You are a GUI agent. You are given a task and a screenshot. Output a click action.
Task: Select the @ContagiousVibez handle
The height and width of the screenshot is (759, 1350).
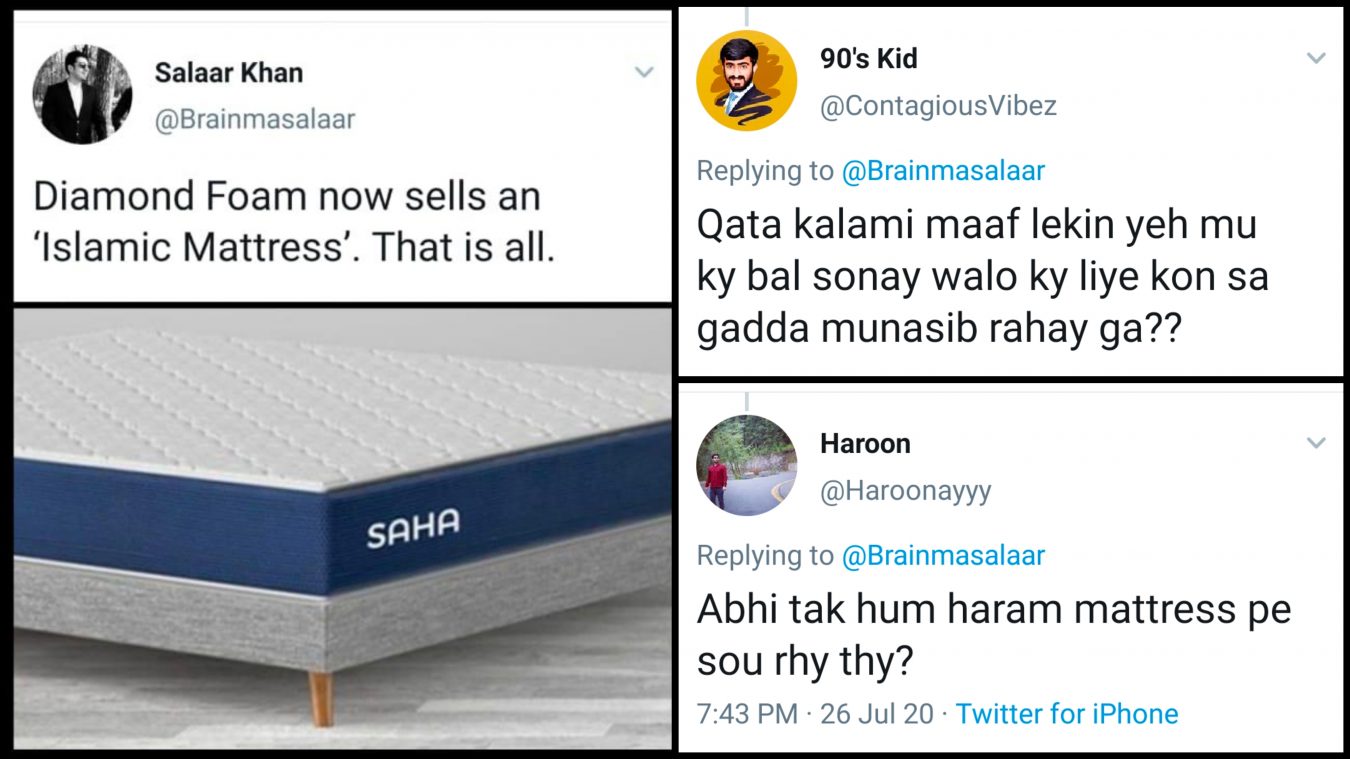tap(940, 104)
